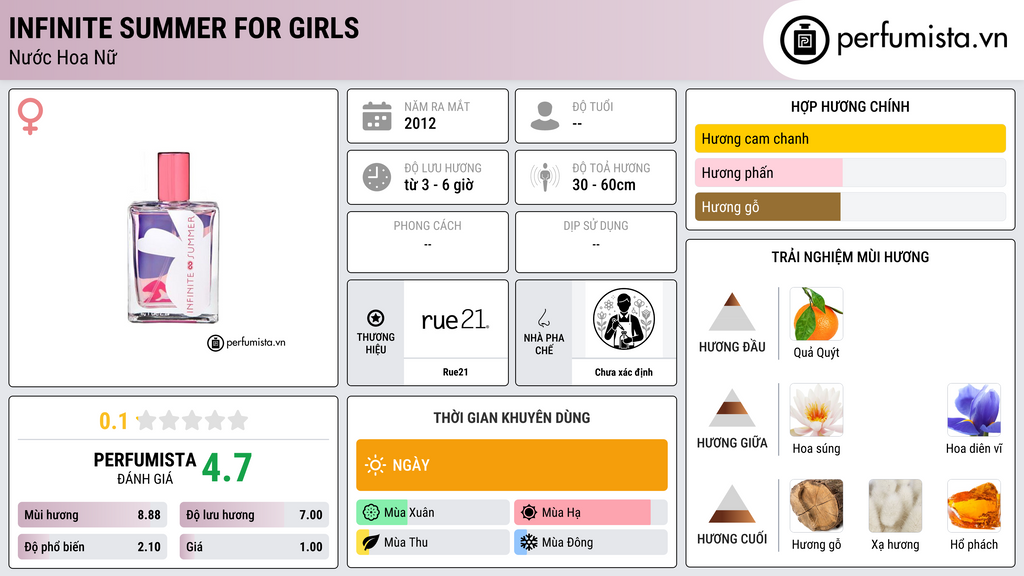
Task: Click the Hương giữa pyramid icon
Action: point(732,408)
